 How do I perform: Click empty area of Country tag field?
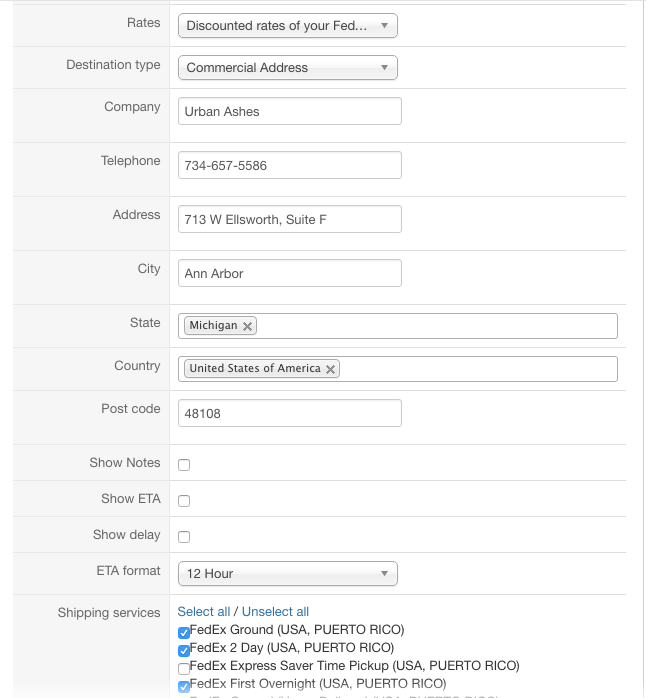point(480,369)
